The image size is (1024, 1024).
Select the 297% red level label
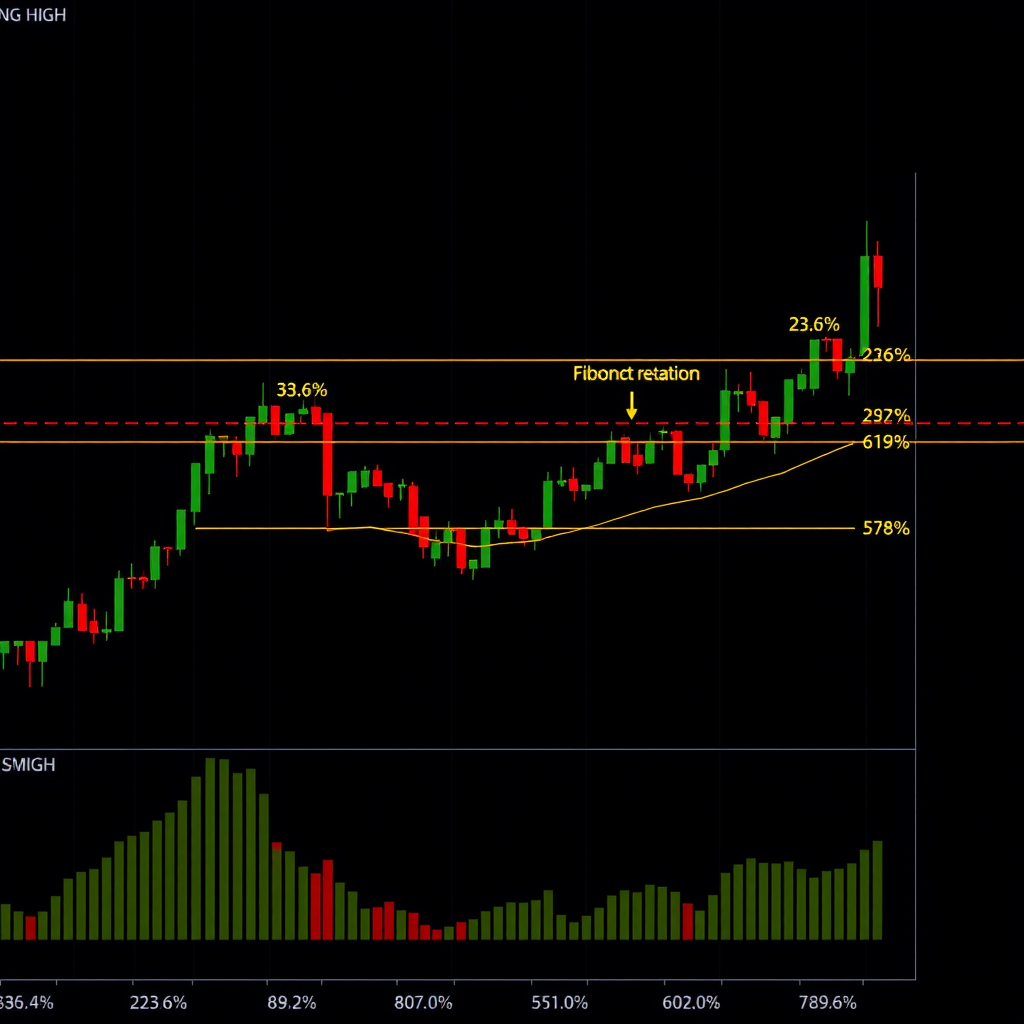pos(886,416)
